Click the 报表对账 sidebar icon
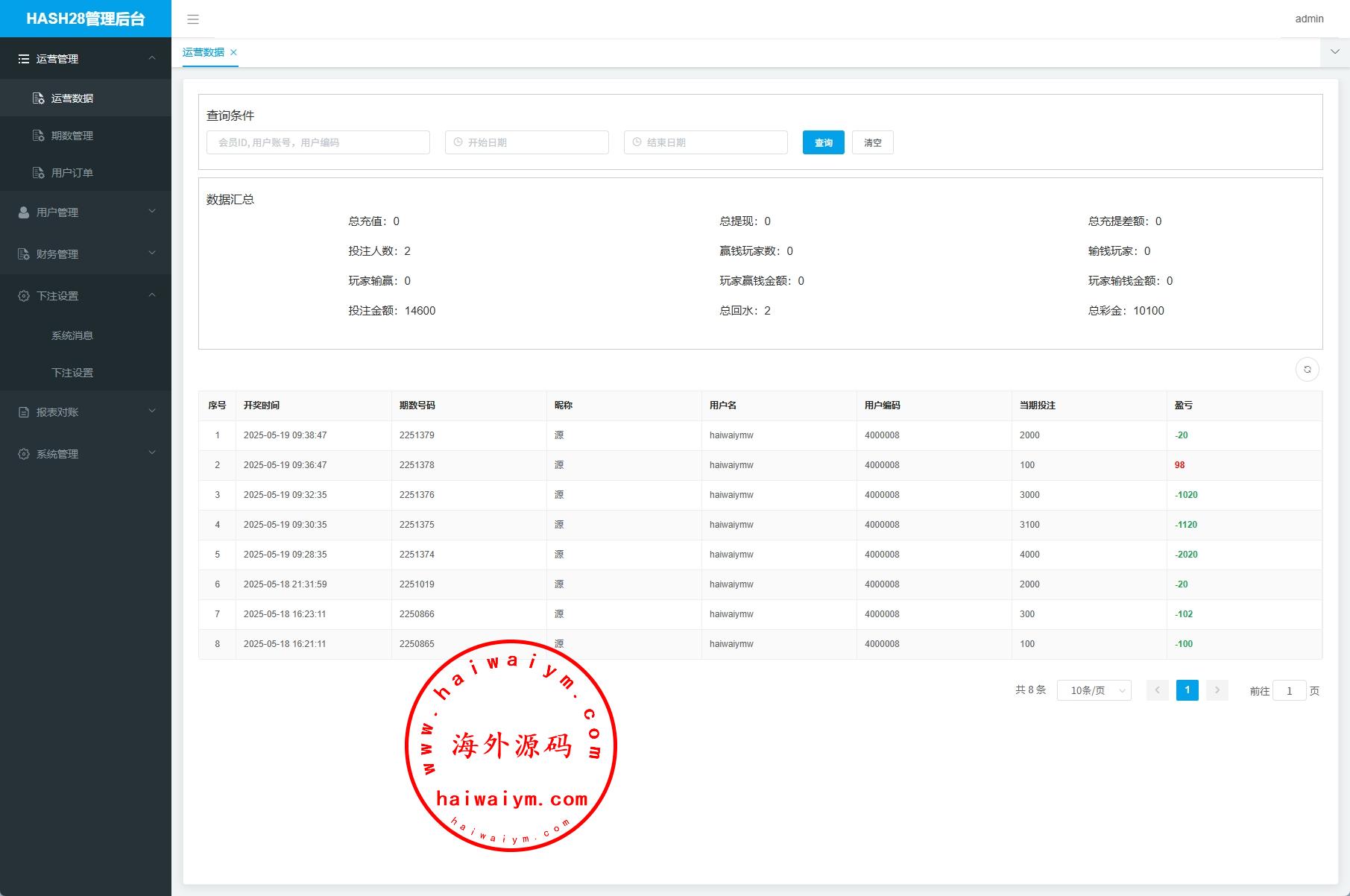This screenshot has height=896, width=1350. point(24,412)
